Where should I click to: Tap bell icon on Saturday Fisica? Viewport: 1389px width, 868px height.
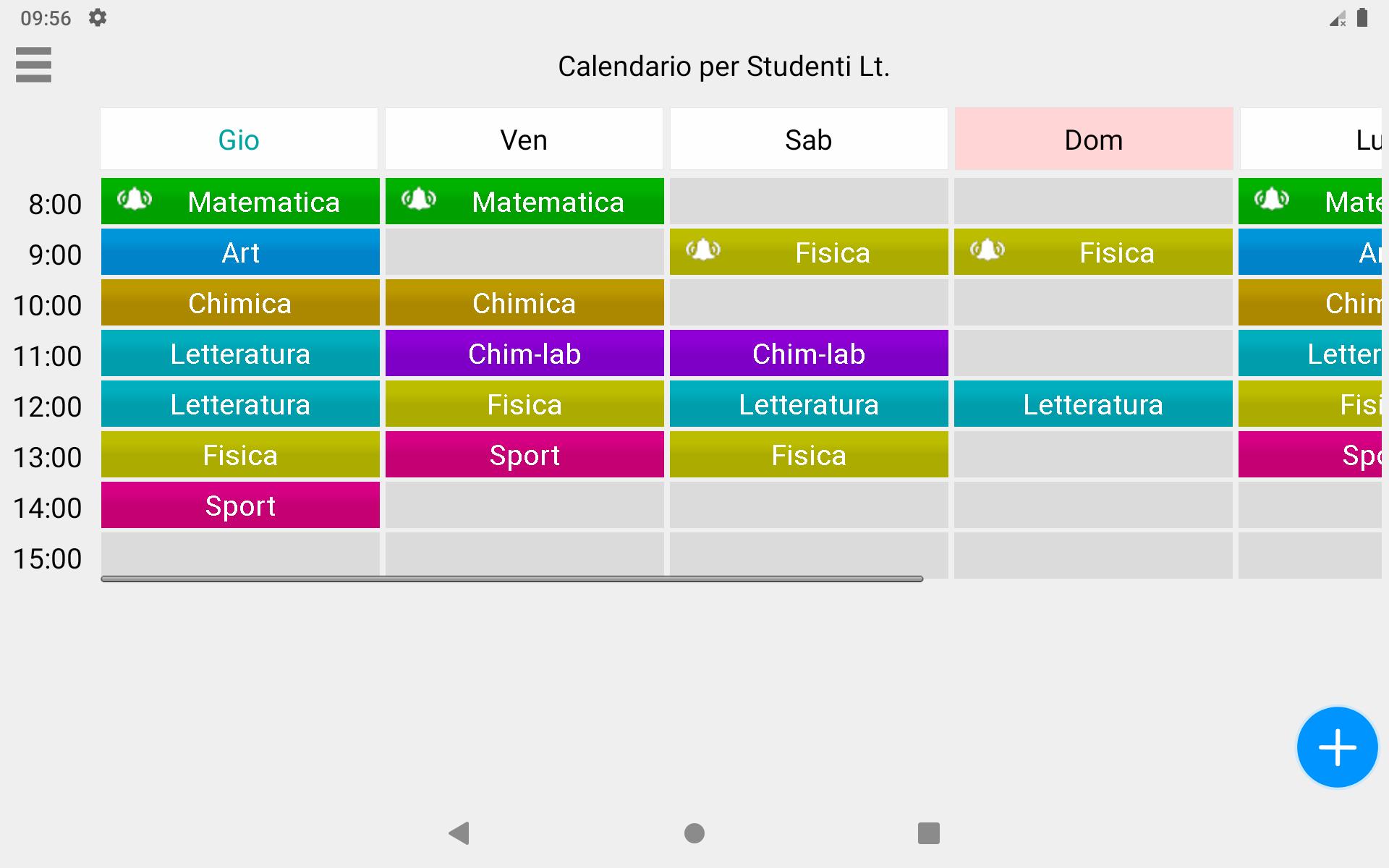[703, 250]
